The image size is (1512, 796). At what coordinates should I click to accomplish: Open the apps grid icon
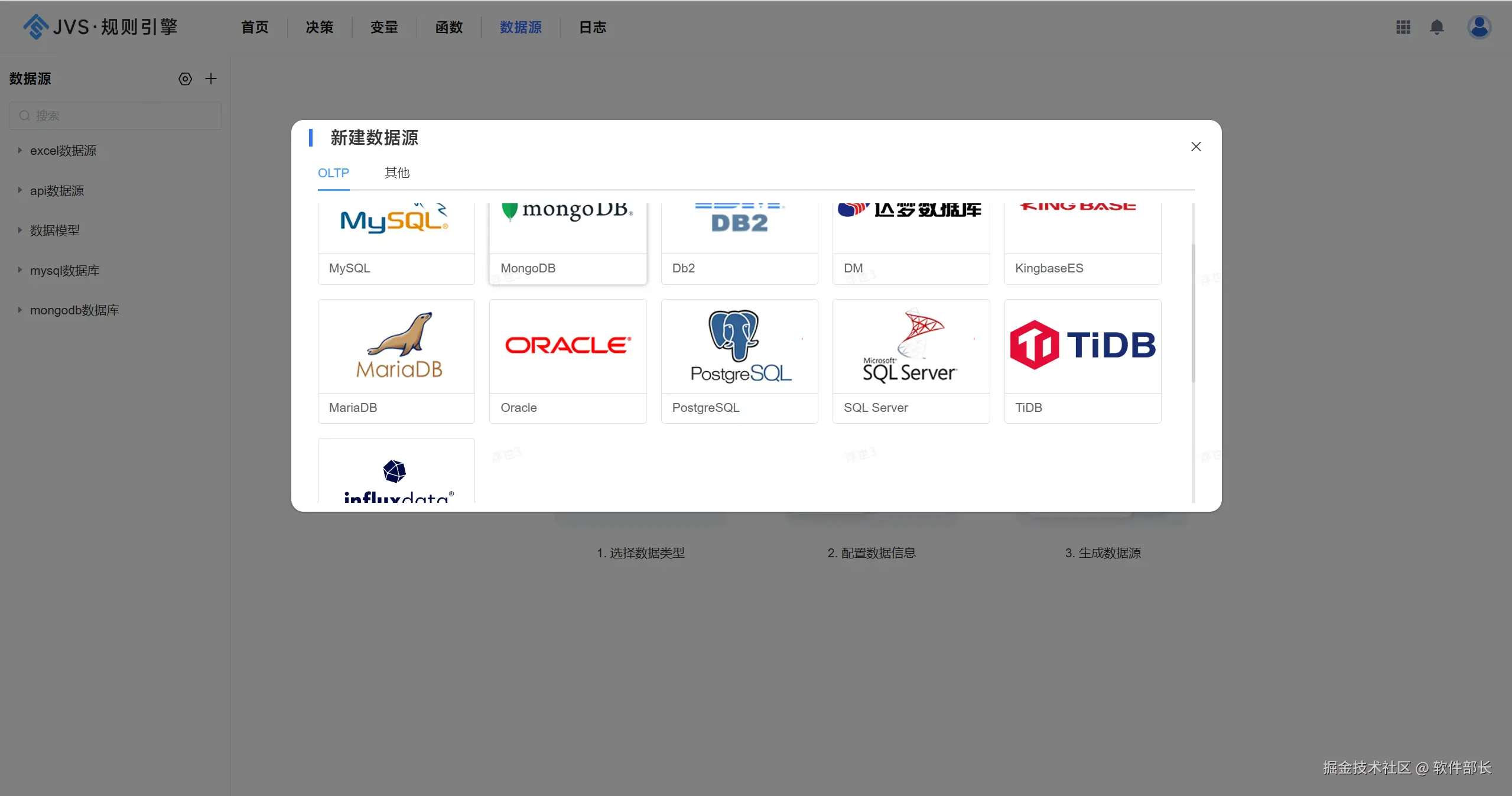coord(1403,27)
